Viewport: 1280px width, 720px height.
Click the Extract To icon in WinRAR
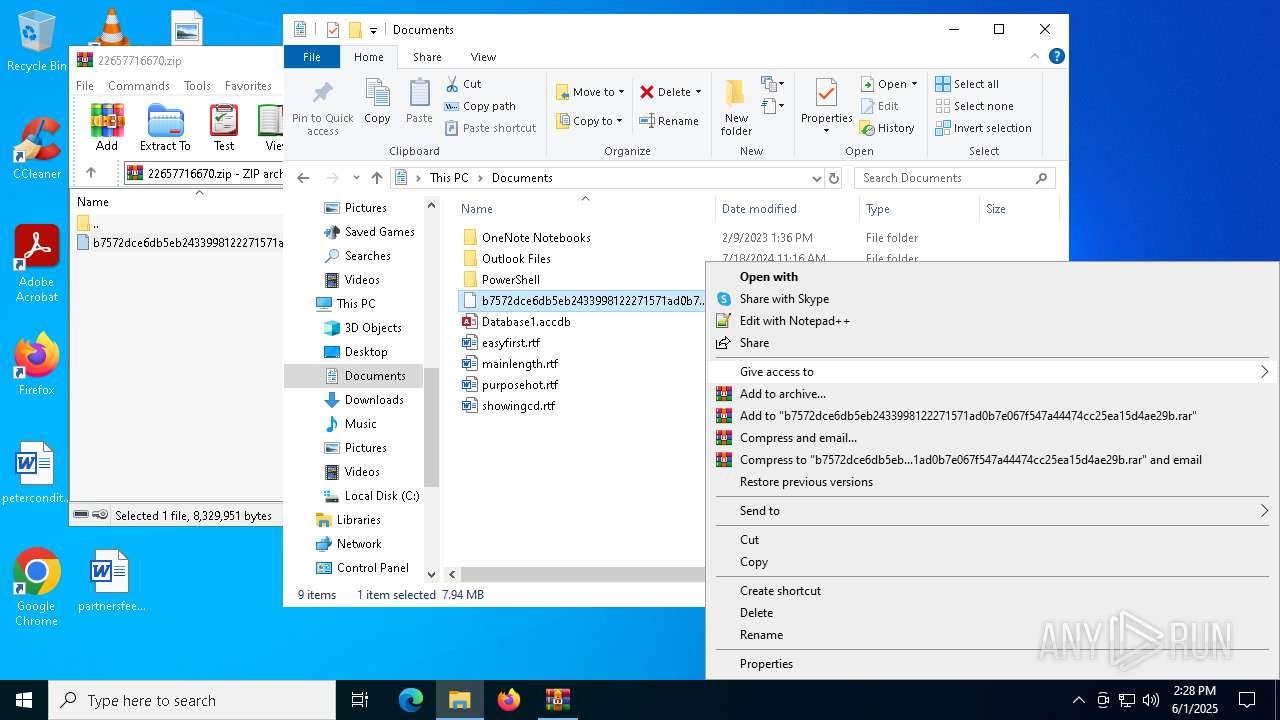pos(165,120)
